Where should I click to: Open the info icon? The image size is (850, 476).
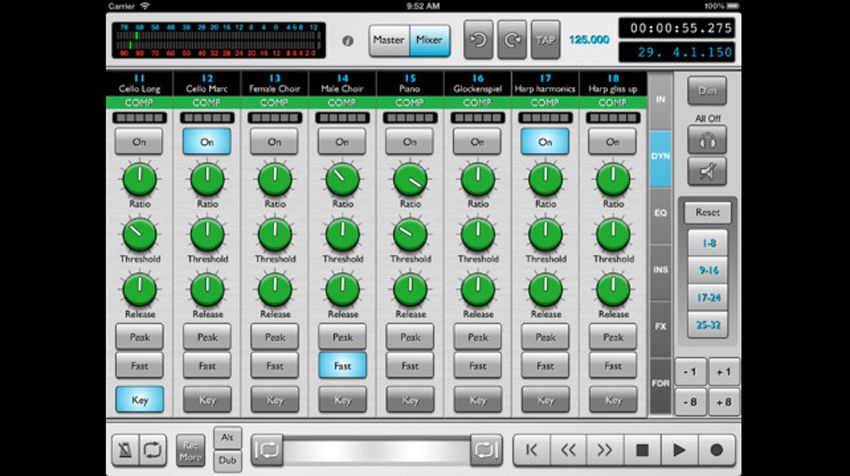pos(347,41)
